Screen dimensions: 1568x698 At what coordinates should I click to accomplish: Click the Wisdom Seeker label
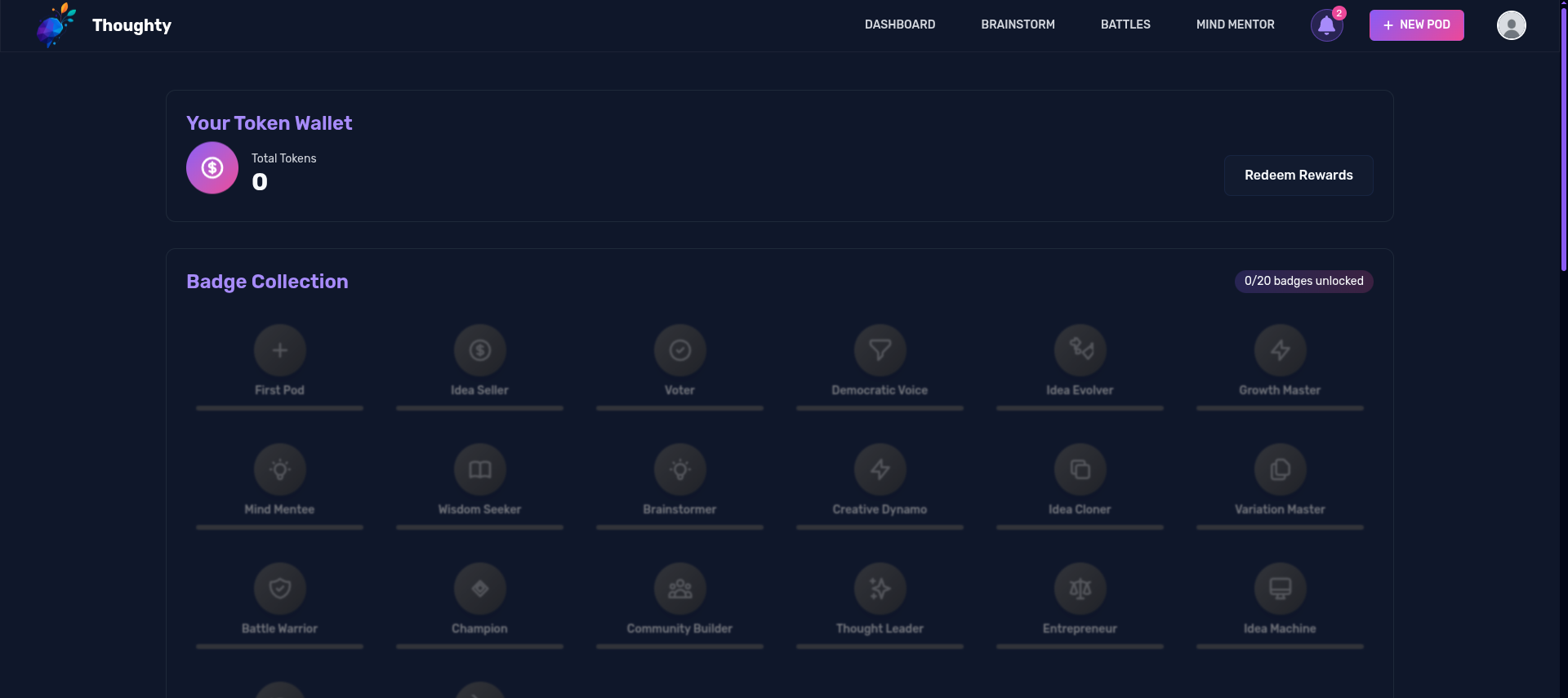pos(479,509)
